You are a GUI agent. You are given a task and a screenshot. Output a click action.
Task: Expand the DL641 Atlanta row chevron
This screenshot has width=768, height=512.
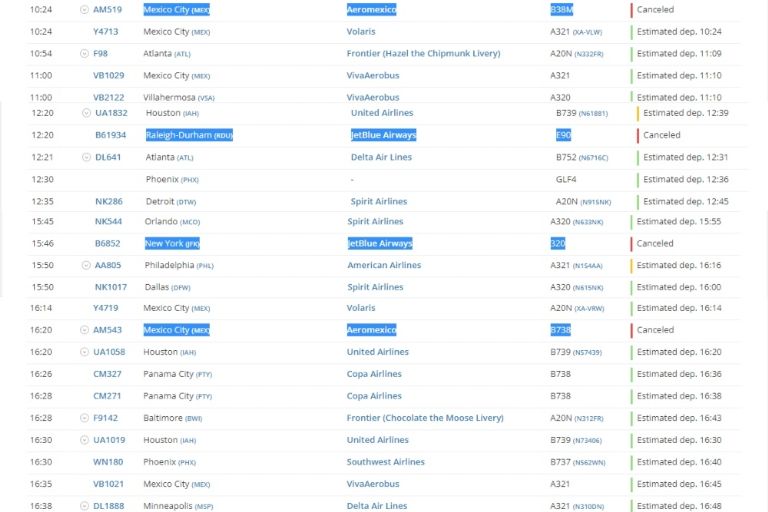click(86, 157)
